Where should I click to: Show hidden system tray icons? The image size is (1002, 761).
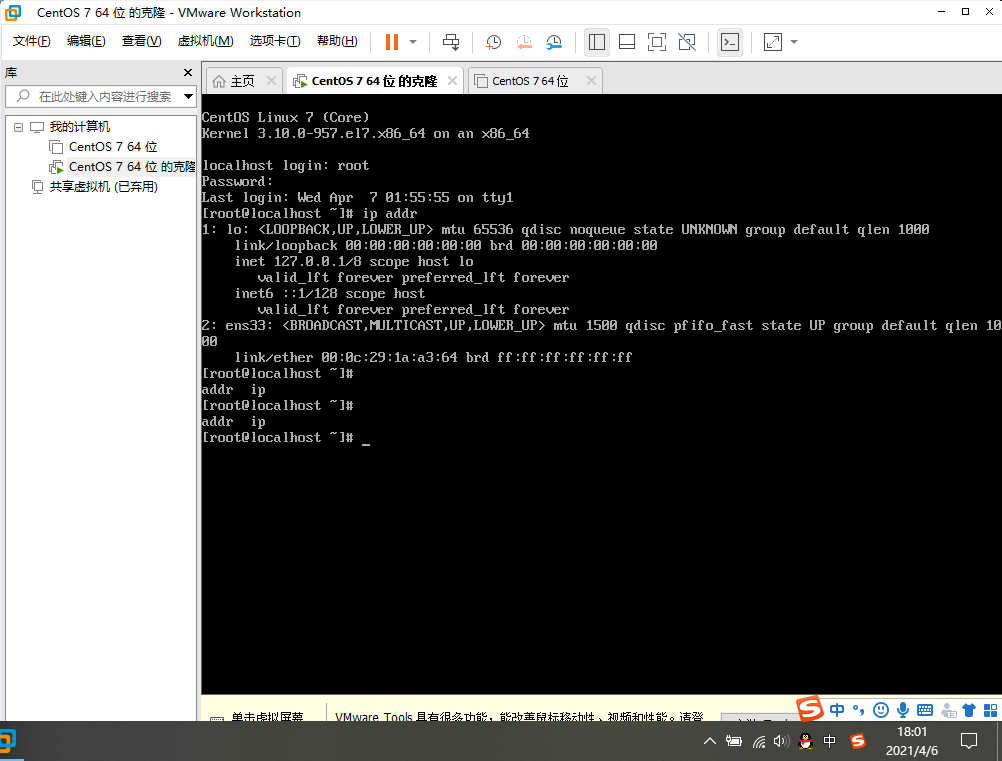click(x=709, y=741)
